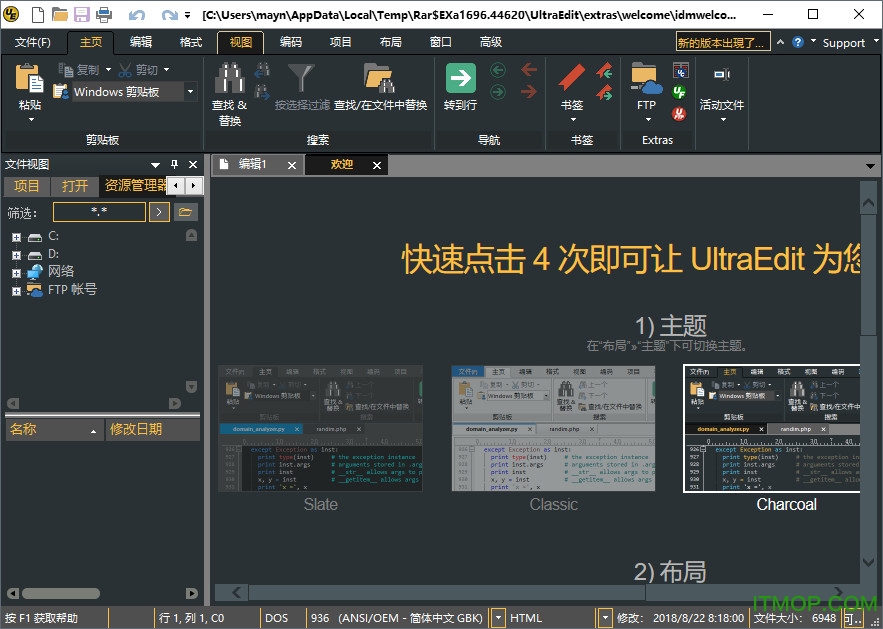Click the Undo arrow in title bar
883x629 pixels.
[137, 15]
